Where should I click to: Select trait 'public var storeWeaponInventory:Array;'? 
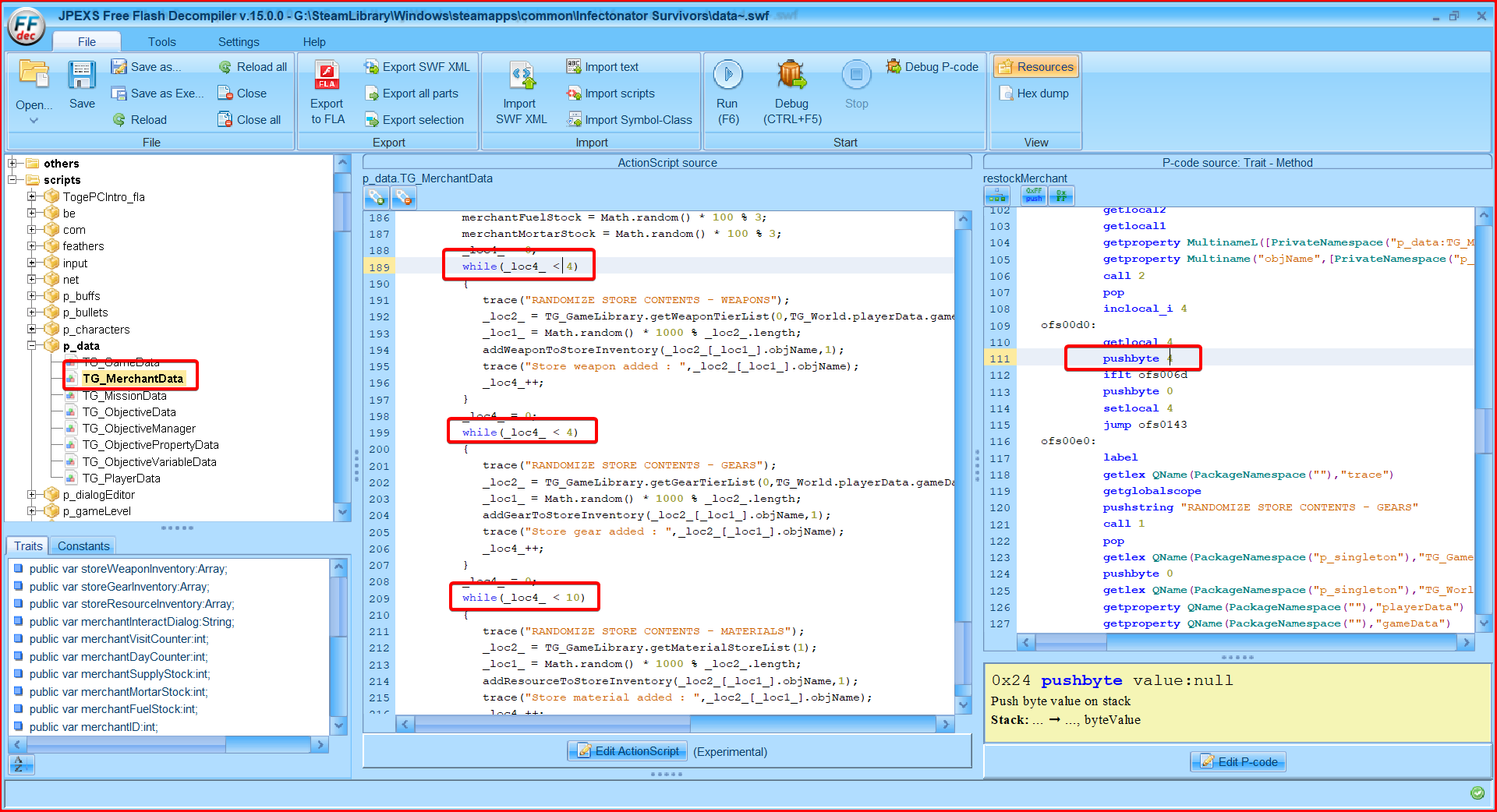128,569
